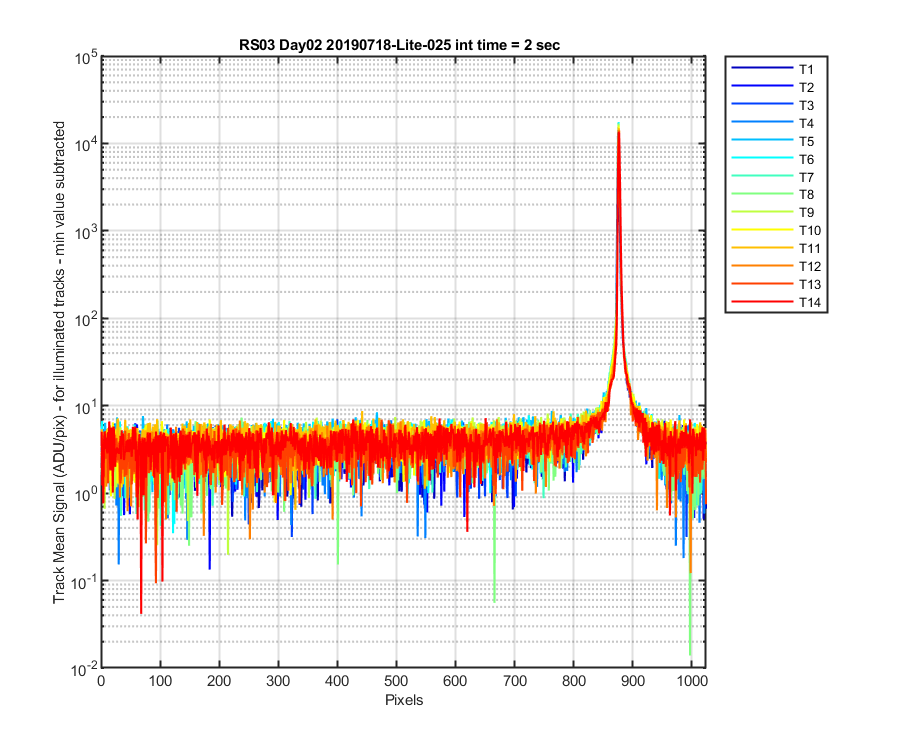Click the x-axis tick label 1000
The image size is (900, 750).
pos(692,681)
